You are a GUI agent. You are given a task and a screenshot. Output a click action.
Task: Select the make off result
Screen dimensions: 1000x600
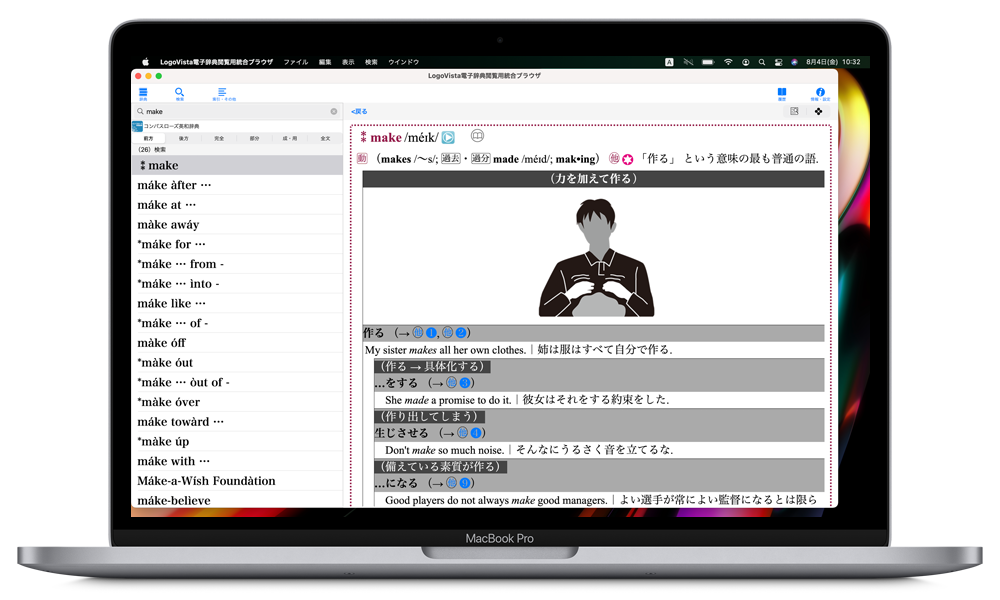point(237,343)
